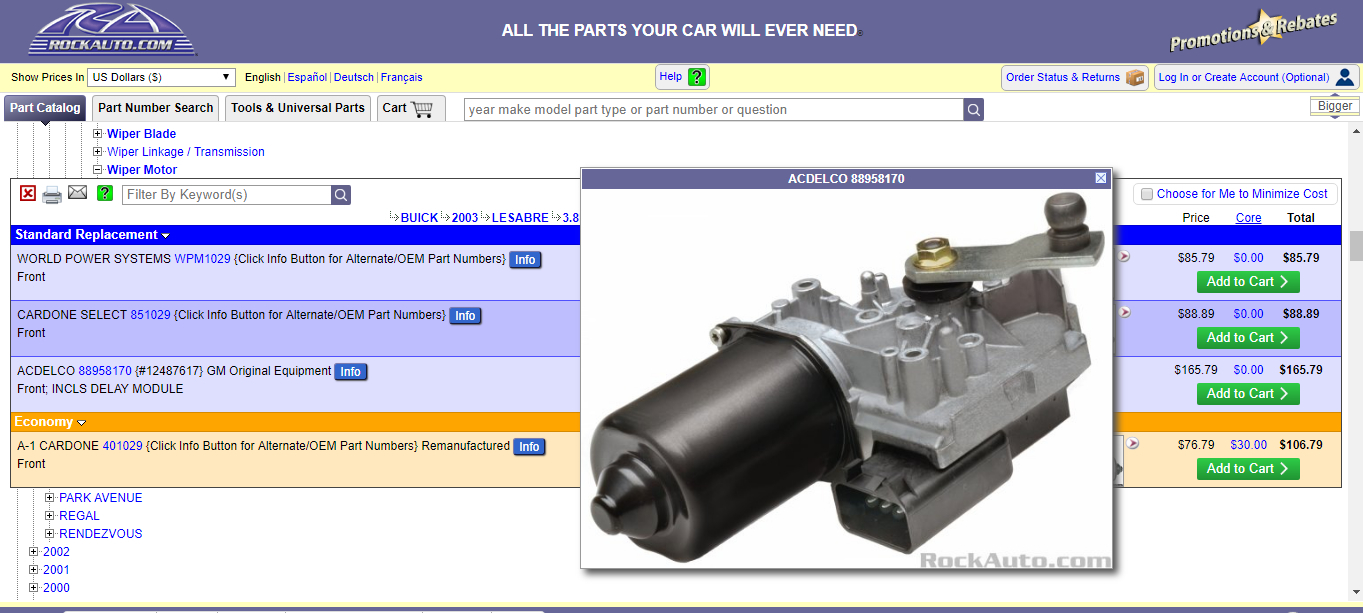
Task: Close the ACDELCO 88958170 image popup
Action: (1101, 178)
